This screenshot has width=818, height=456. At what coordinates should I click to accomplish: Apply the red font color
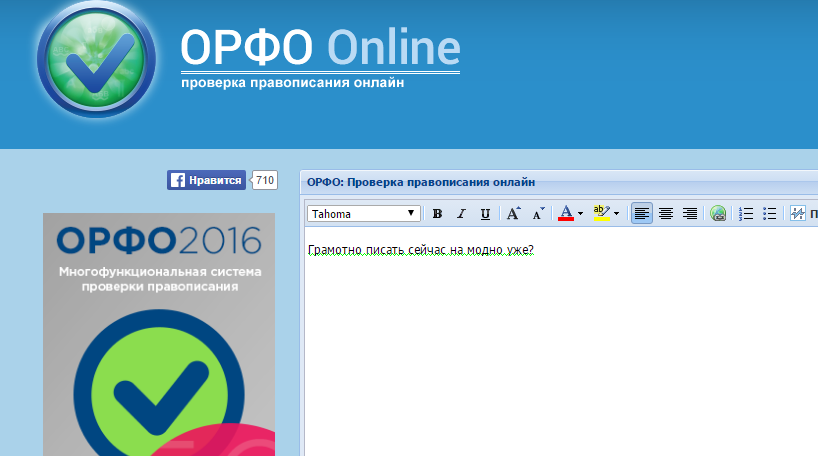coord(565,214)
